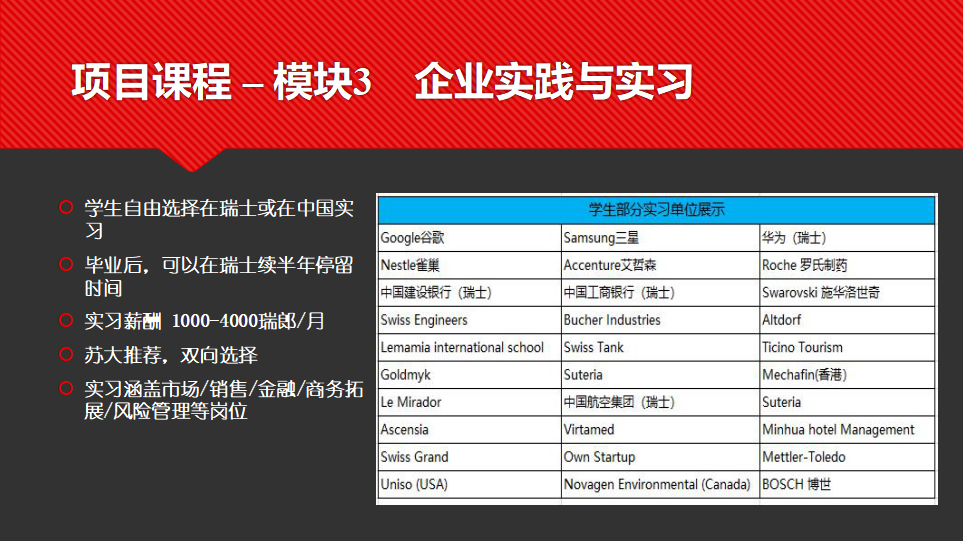Click the Roche 罗氏制药 cell
The height and width of the screenshot is (541, 963).
point(848,265)
